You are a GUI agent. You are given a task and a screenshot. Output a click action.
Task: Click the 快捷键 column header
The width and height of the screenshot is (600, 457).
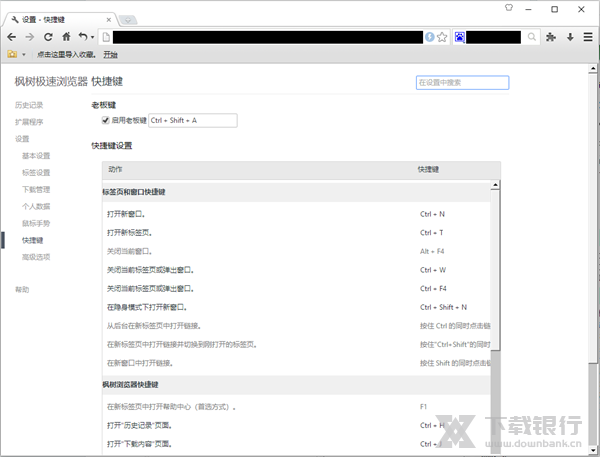(428, 169)
